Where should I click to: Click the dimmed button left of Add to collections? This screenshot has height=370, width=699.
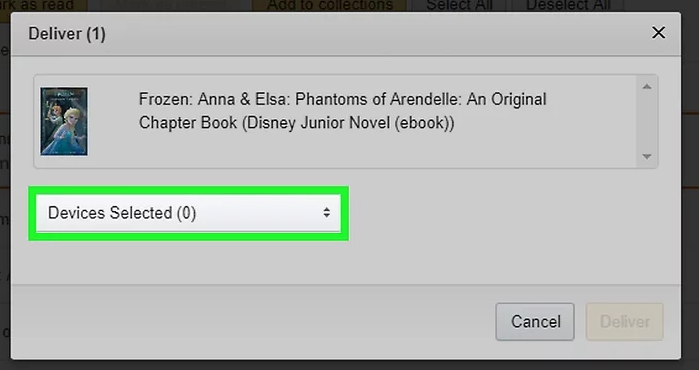click(169, 5)
